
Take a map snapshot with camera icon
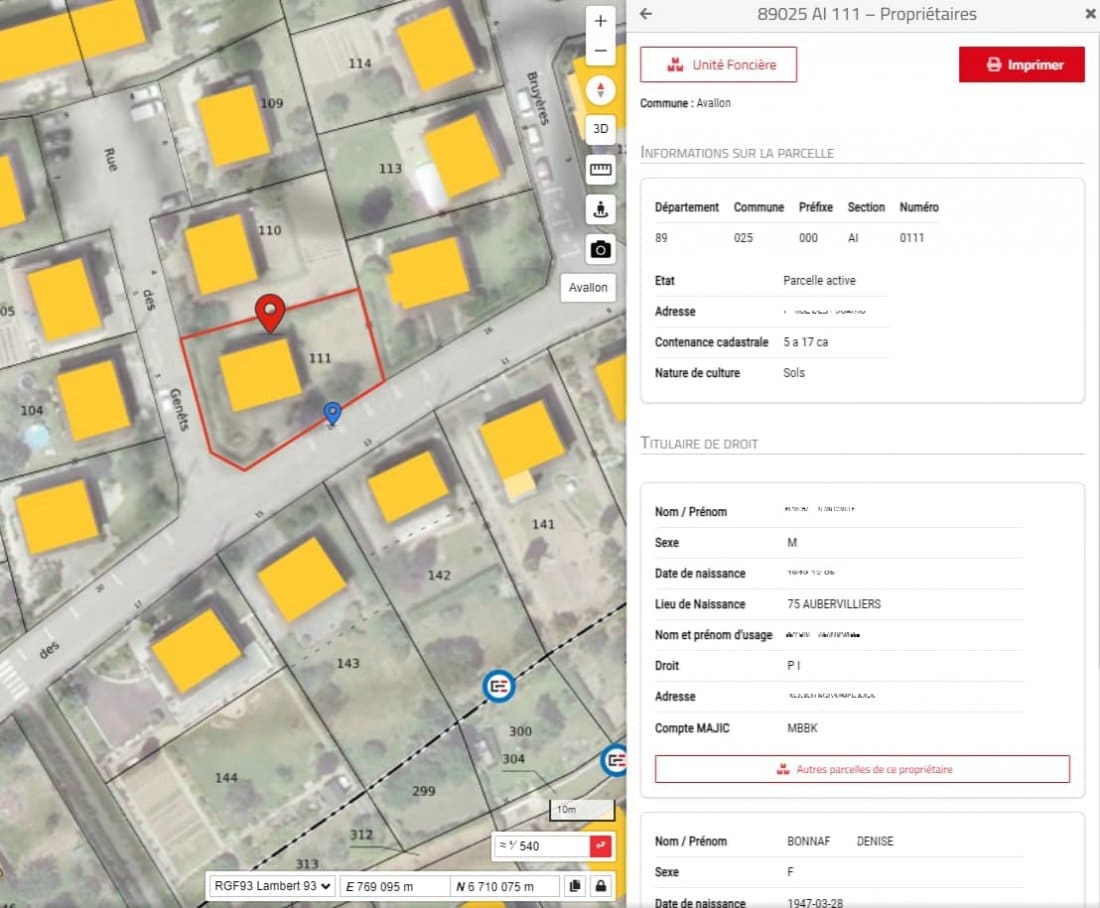click(x=600, y=249)
